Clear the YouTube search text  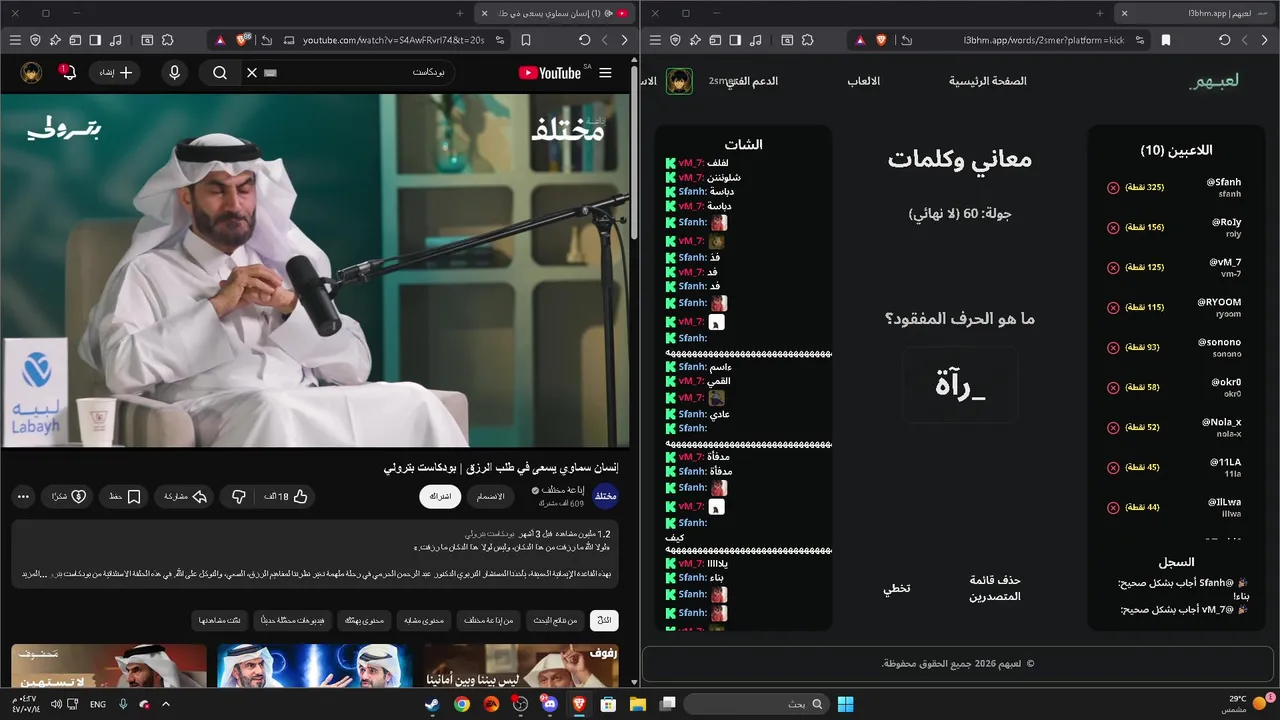252,73
